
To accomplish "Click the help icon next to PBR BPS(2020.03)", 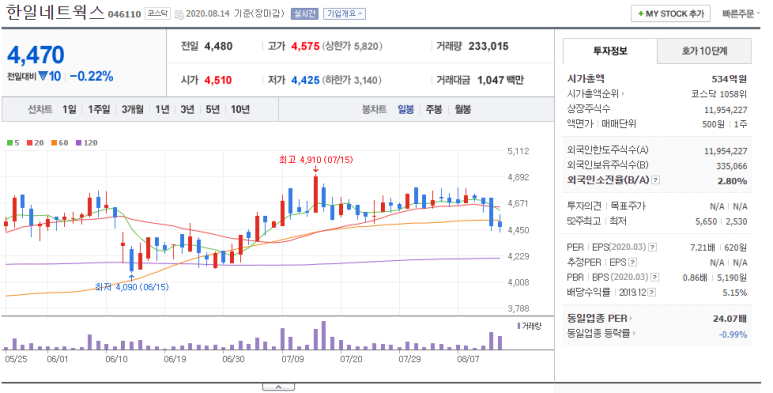I will (655, 278).
